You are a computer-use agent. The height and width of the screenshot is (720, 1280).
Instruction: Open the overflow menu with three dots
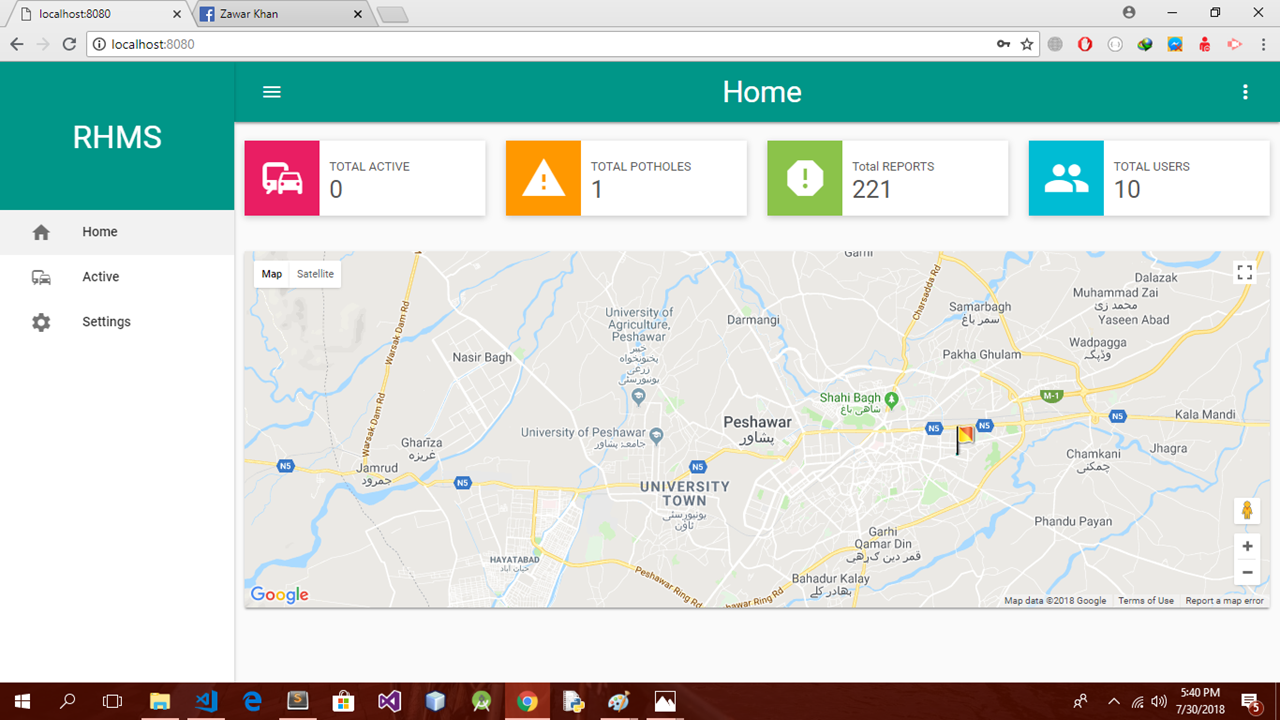(x=1245, y=91)
